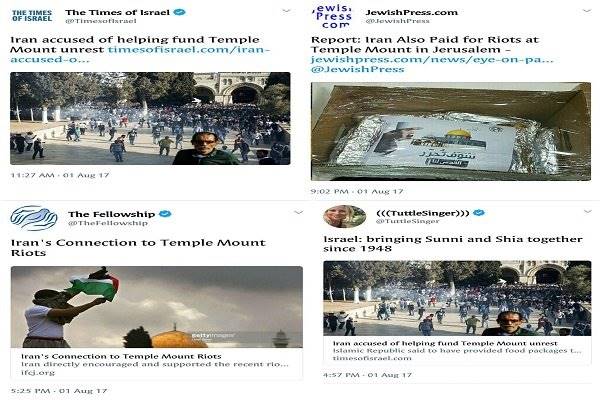The height and width of the screenshot is (400, 600).
Task: Open the timesofisrael.com link card in TuttleSinger tweet
Action: click(457, 350)
